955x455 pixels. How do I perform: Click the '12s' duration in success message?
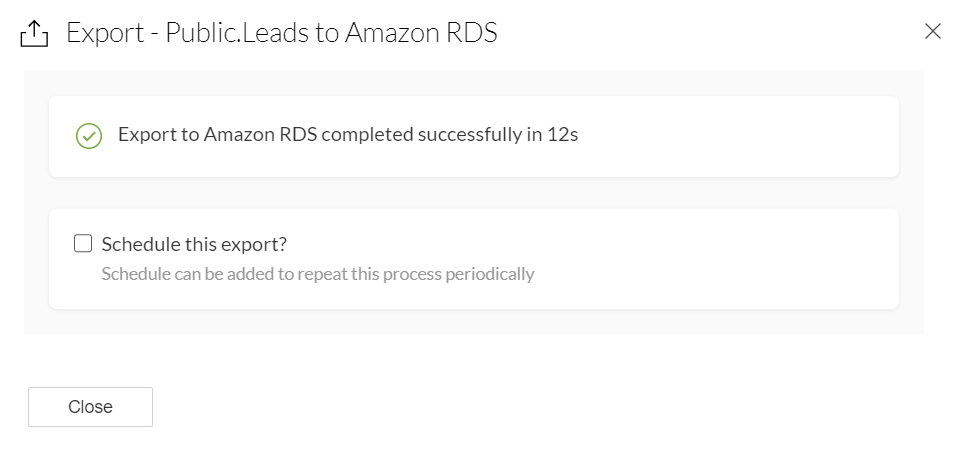click(x=563, y=135)
